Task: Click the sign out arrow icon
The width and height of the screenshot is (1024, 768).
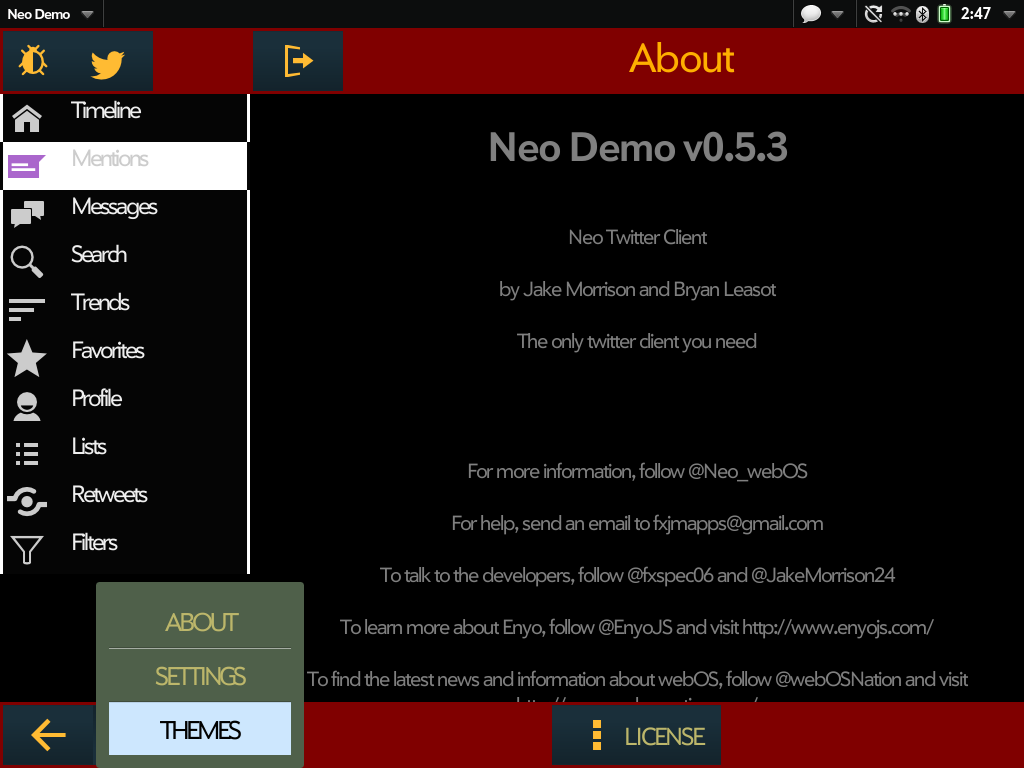Action: (x=298, y=62)
